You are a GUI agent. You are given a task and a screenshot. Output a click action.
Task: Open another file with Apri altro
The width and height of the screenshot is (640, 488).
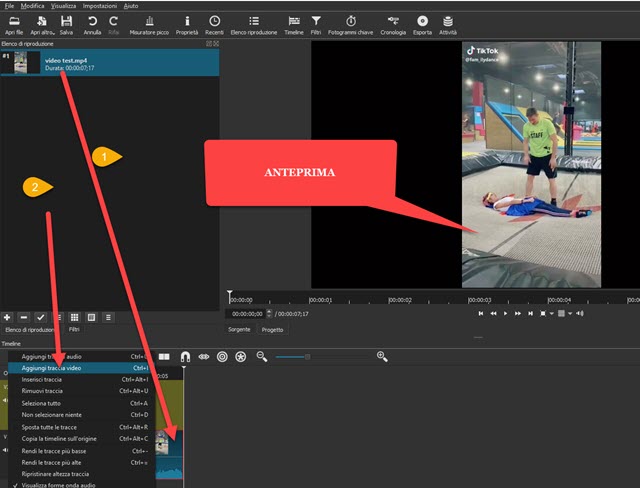42,25
